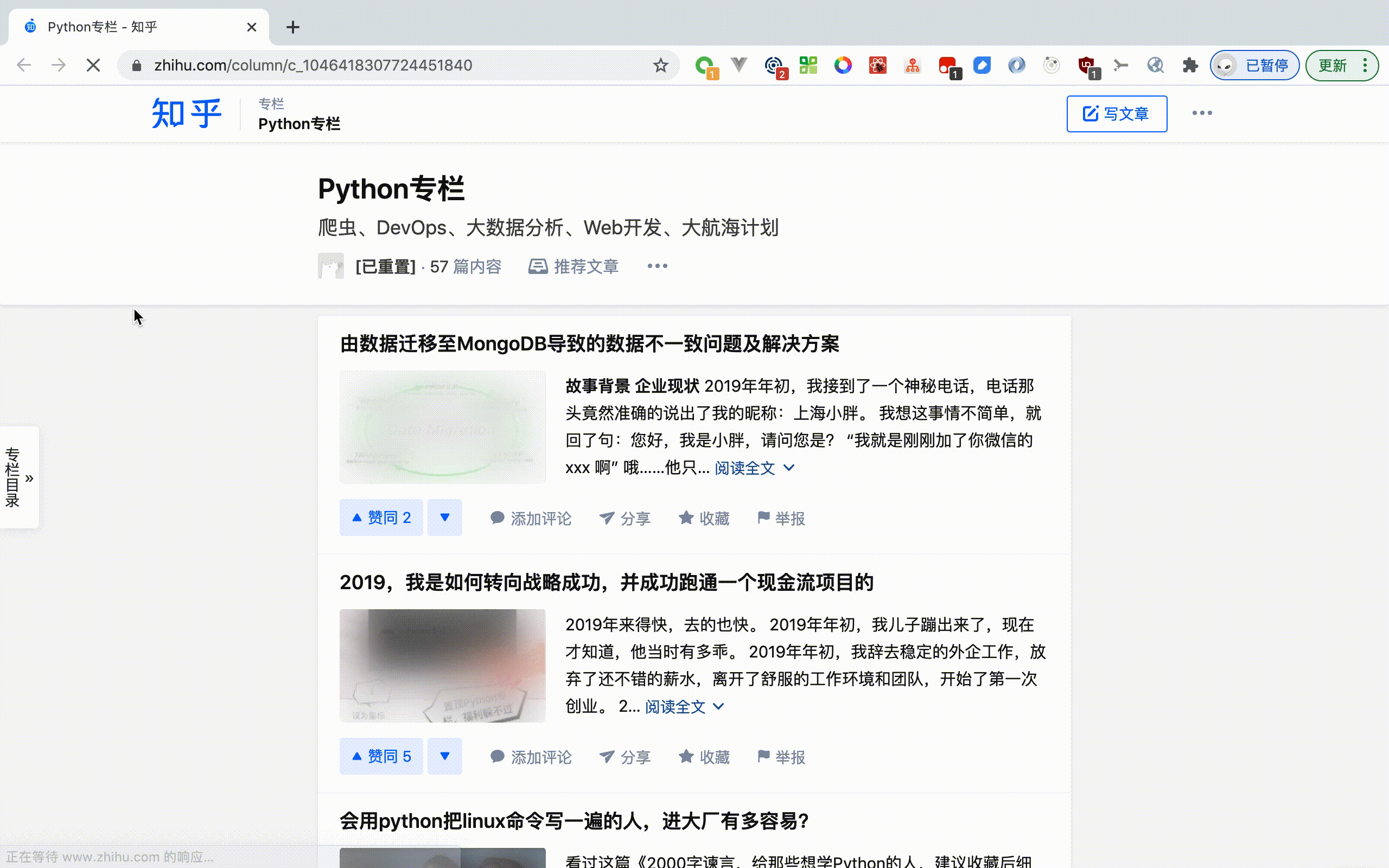This screenshot has height=868, width=1389.
Task: Share the MongoDB article
Action: (625, 519)
